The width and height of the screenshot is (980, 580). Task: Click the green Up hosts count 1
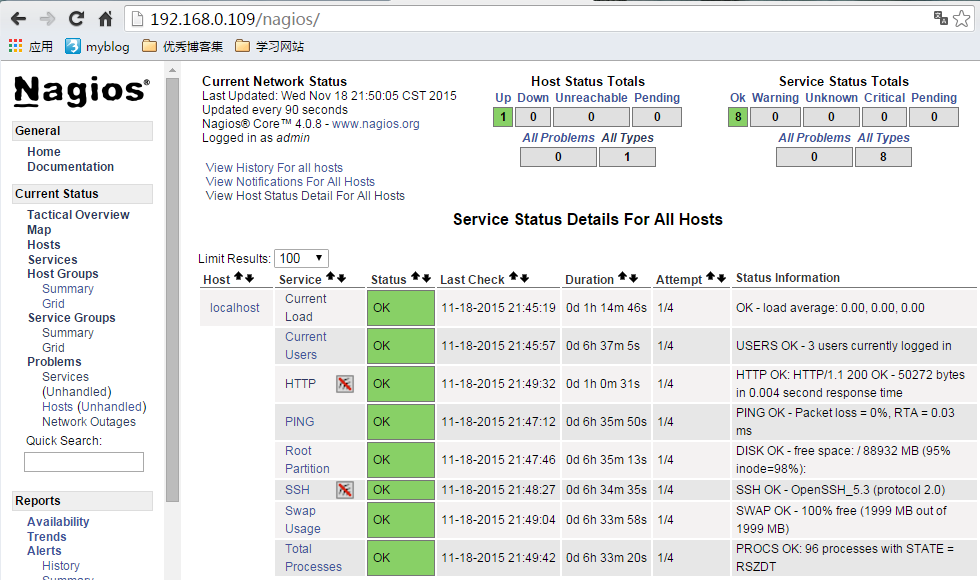tap(502, 117)
